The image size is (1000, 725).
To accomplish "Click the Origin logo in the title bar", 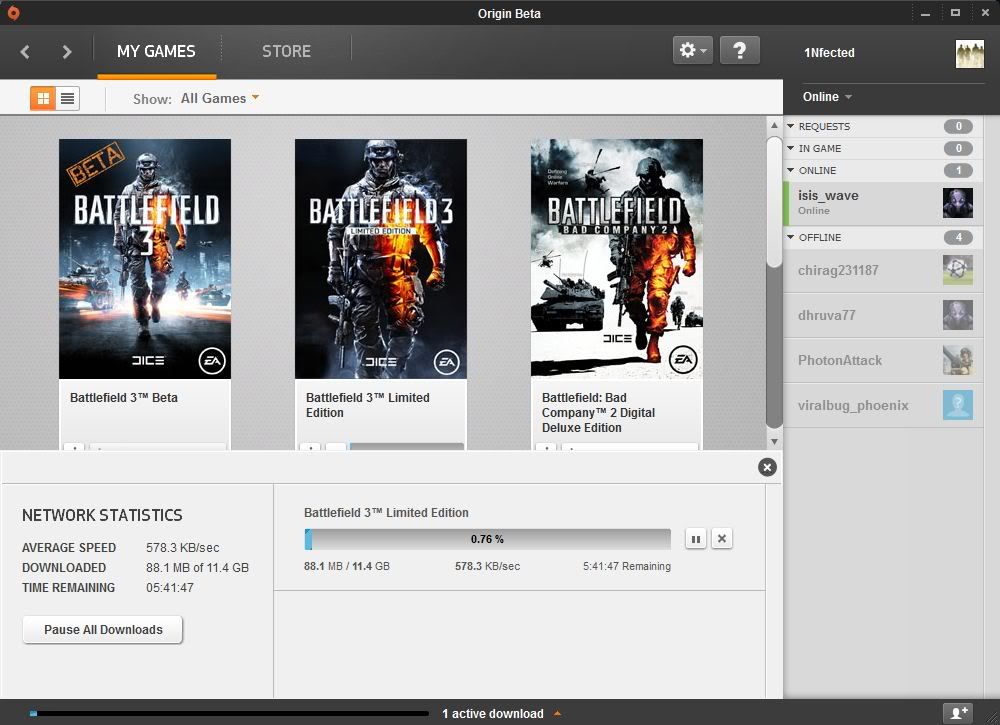I will pyautogui.click(x=13, y=13).
